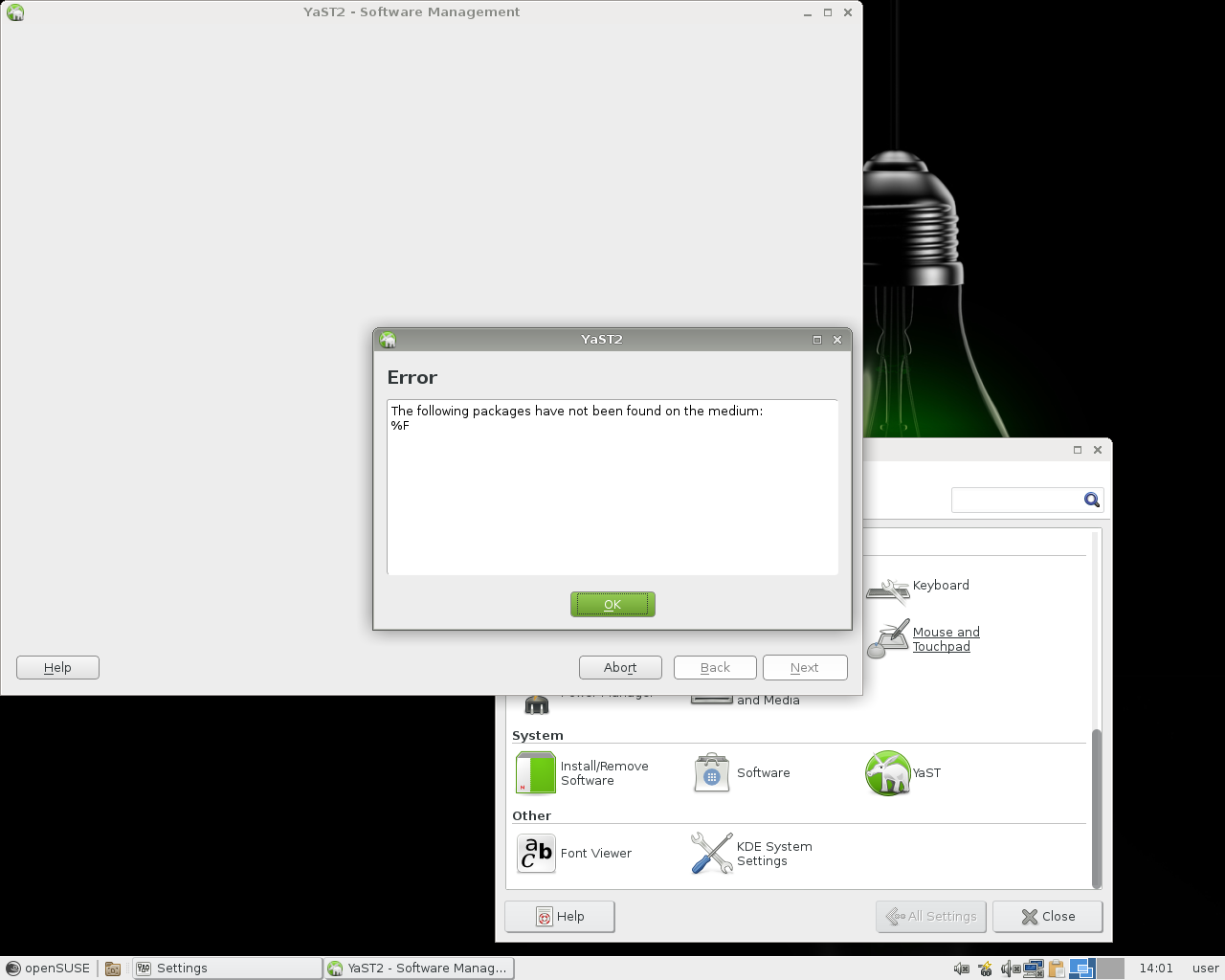
Task: Open Keyboard settings in the Settings window
Action: pyautogui.click(x=919, y=588)
